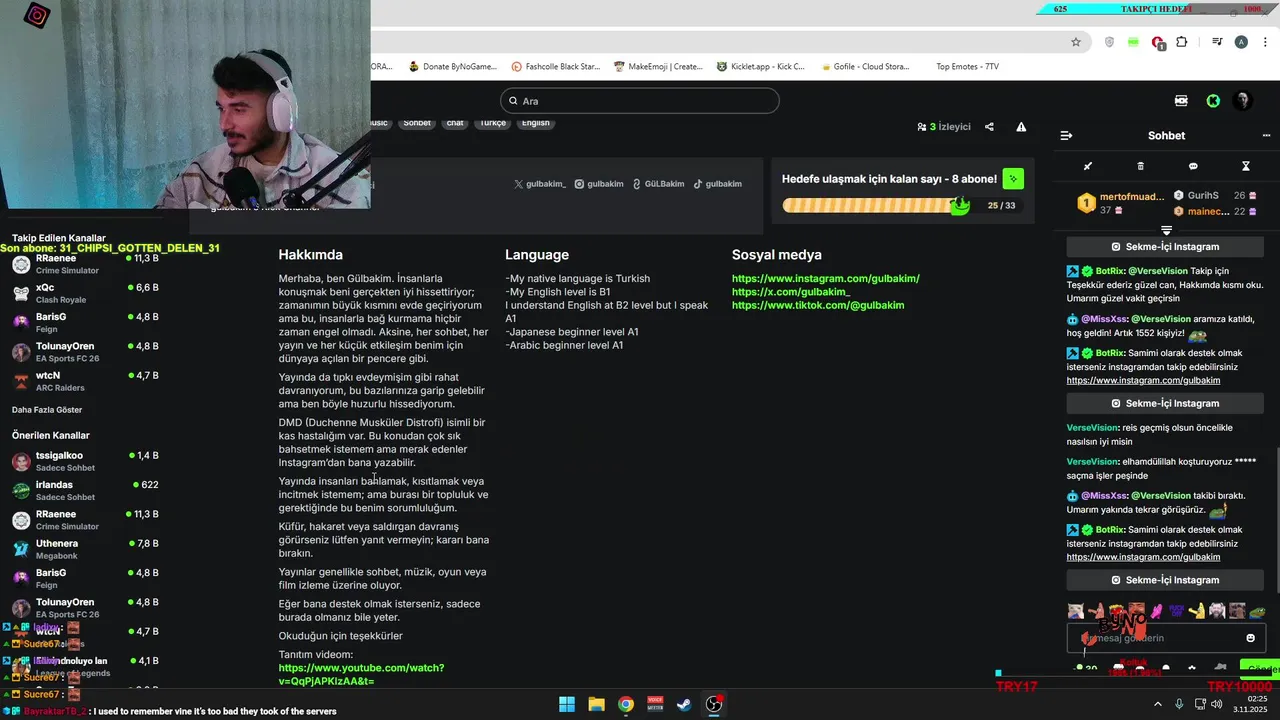Click the 3 İzleyici viewer count

click(943, 127)
